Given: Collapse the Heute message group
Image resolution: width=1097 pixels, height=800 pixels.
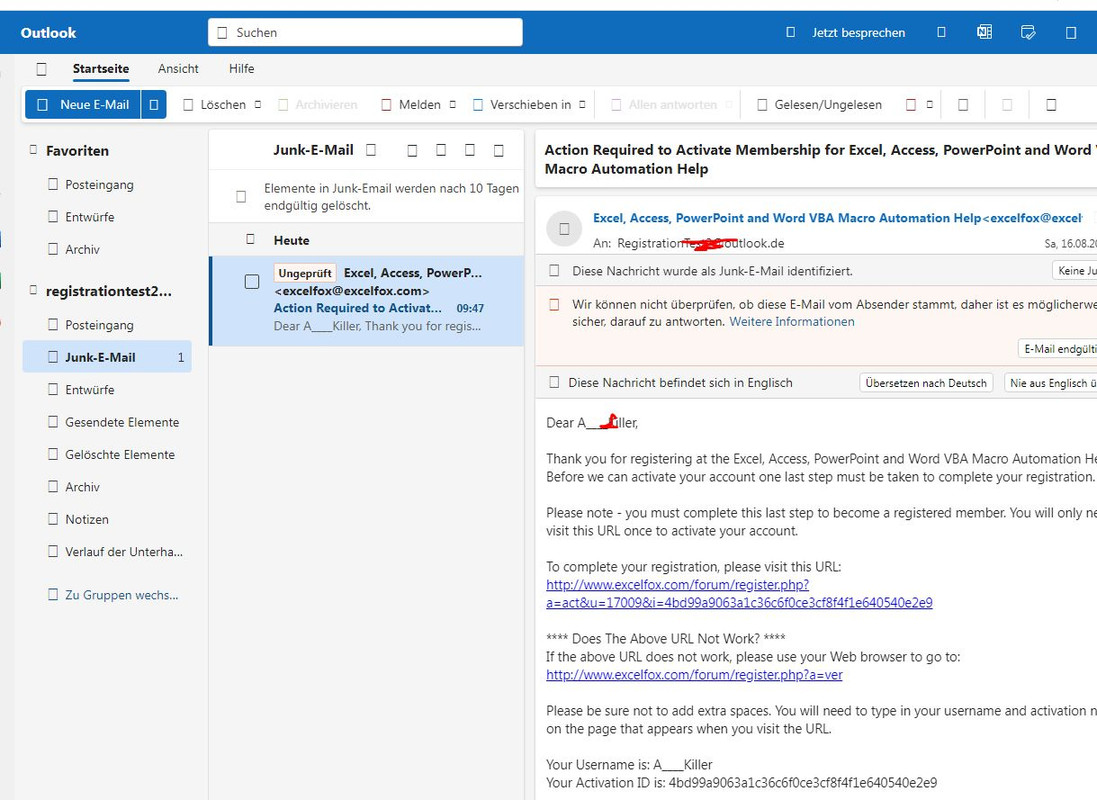Looking at the screenshot, I should (x=250, y=239).
